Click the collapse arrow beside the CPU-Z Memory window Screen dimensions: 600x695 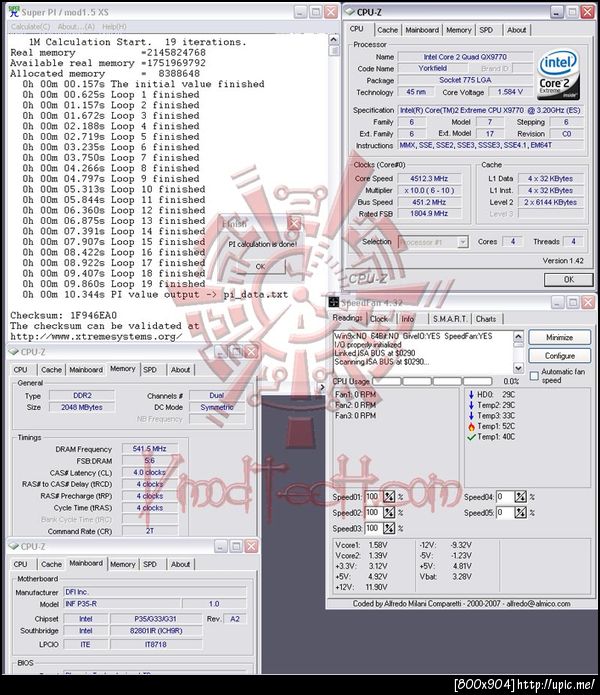click(x=322, y=387)
